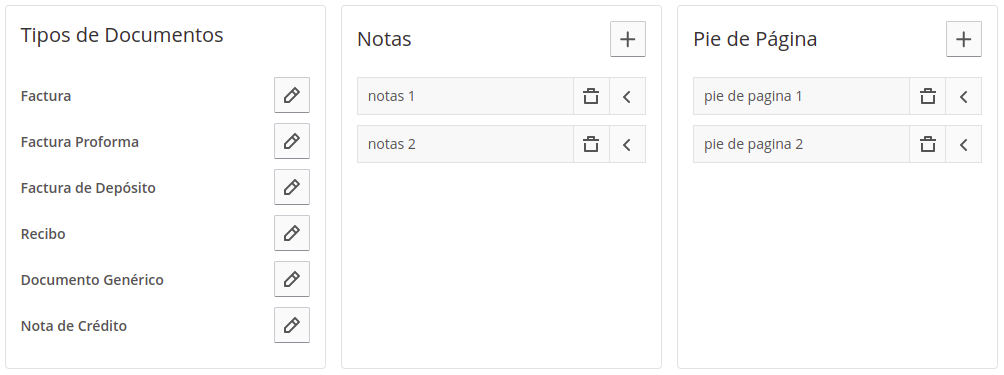This screenshot has height=375, width=1004.
Task: Edit the Nota de Crédito type
Action: 292,326
